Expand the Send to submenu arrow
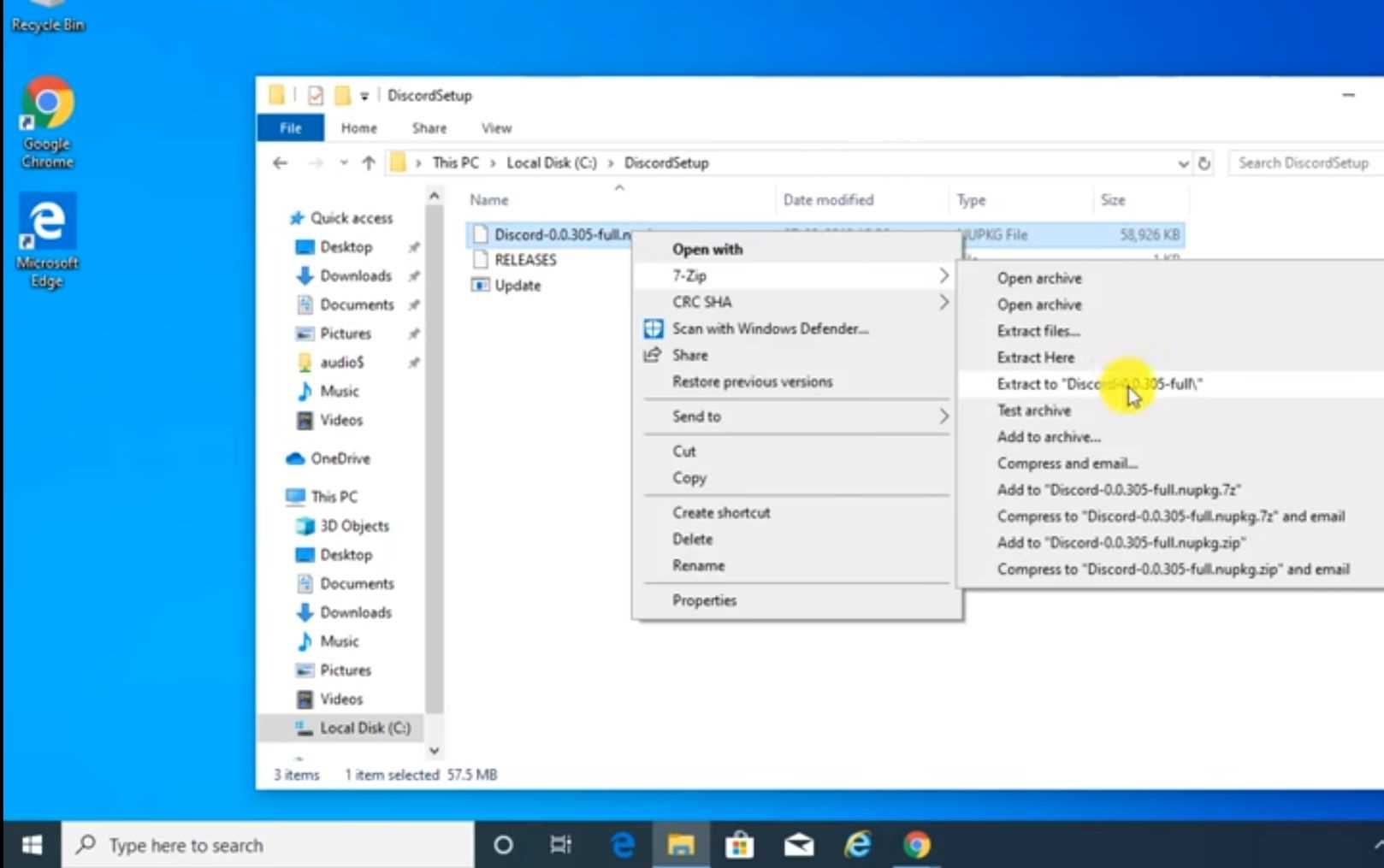Viewport: 1384px width, 868px height. tap(943, 416)
